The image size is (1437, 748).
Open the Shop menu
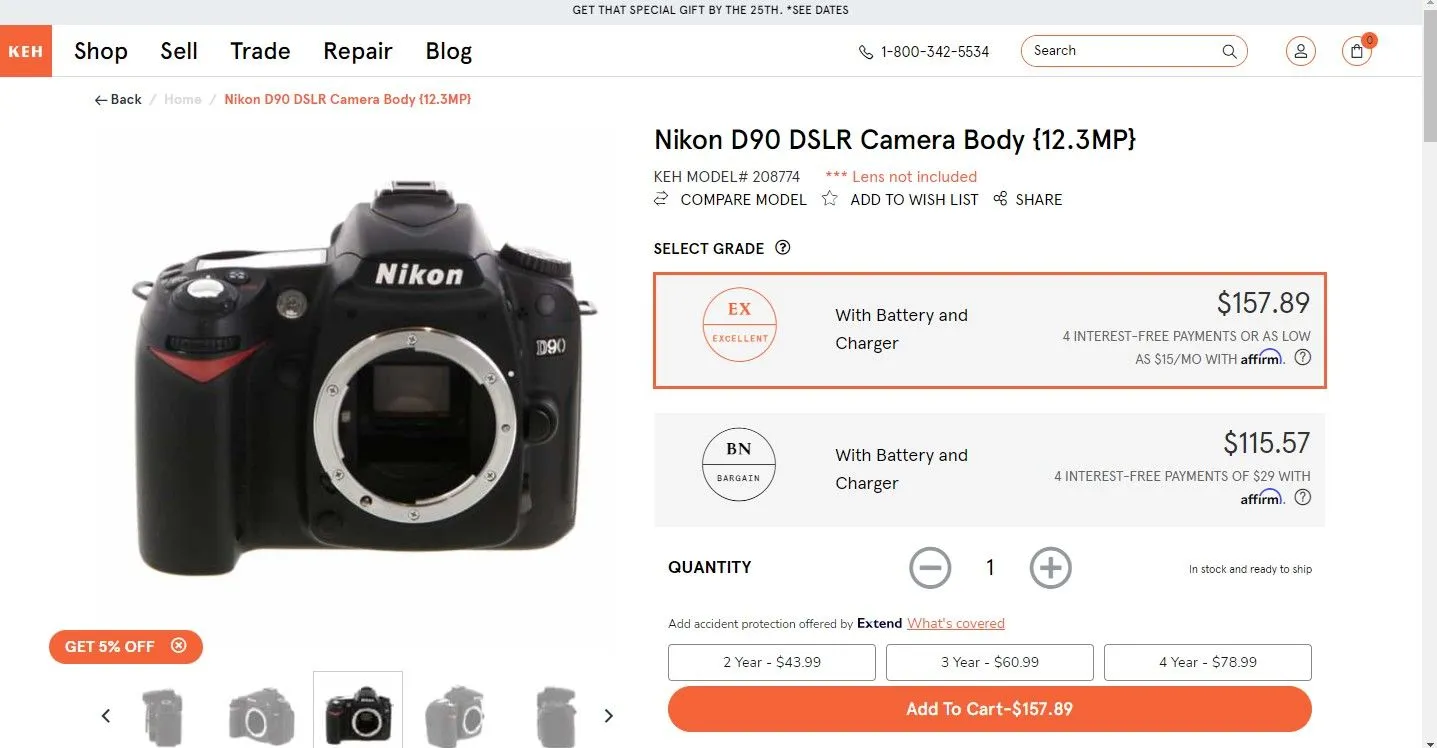pos(101,51)
